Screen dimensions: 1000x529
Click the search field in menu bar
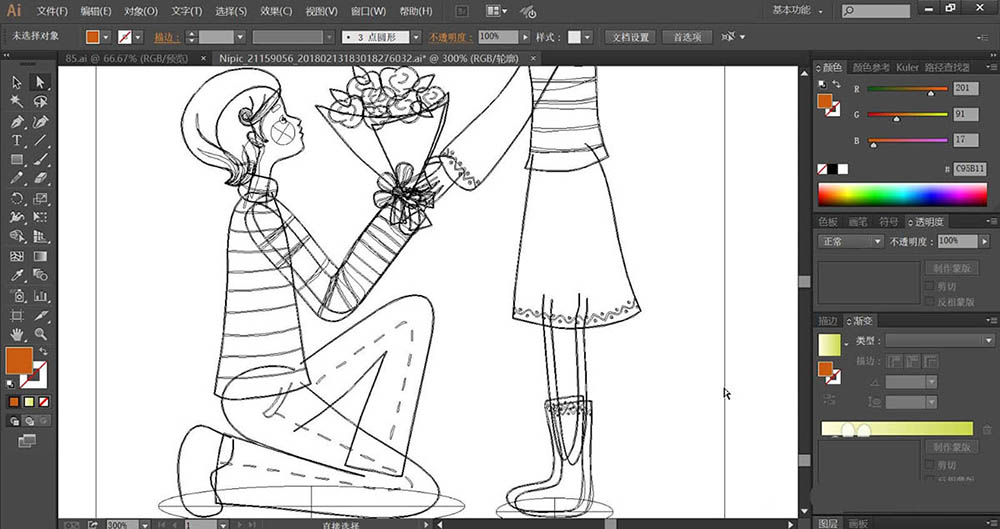tap(875, 11)
